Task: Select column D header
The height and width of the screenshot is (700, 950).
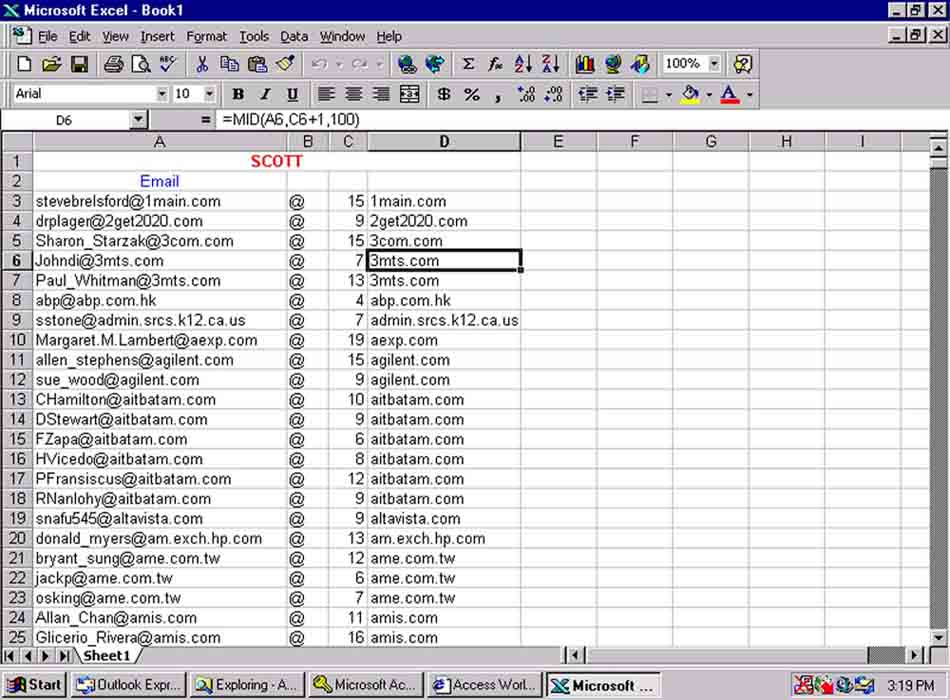Action: point(443,142)
